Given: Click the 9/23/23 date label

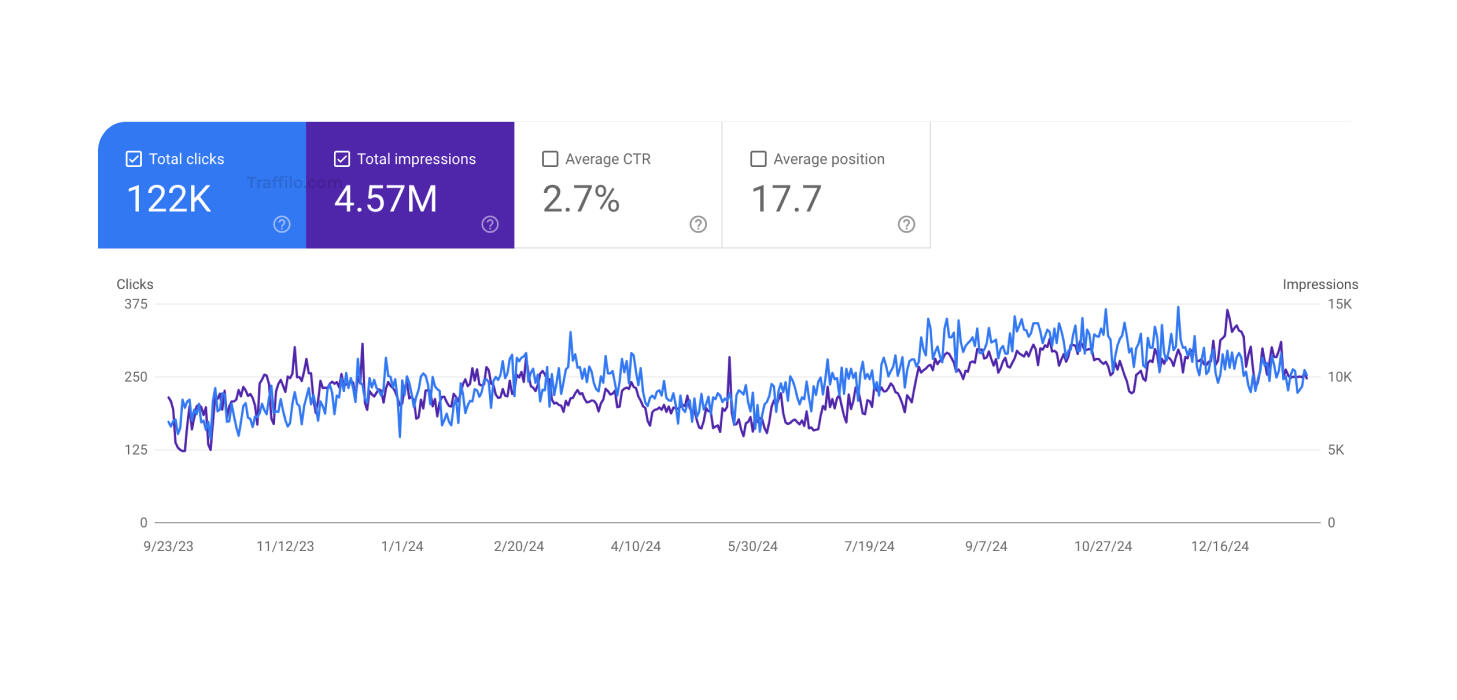Looking at the screenshot, I should [x=169, y=546].
